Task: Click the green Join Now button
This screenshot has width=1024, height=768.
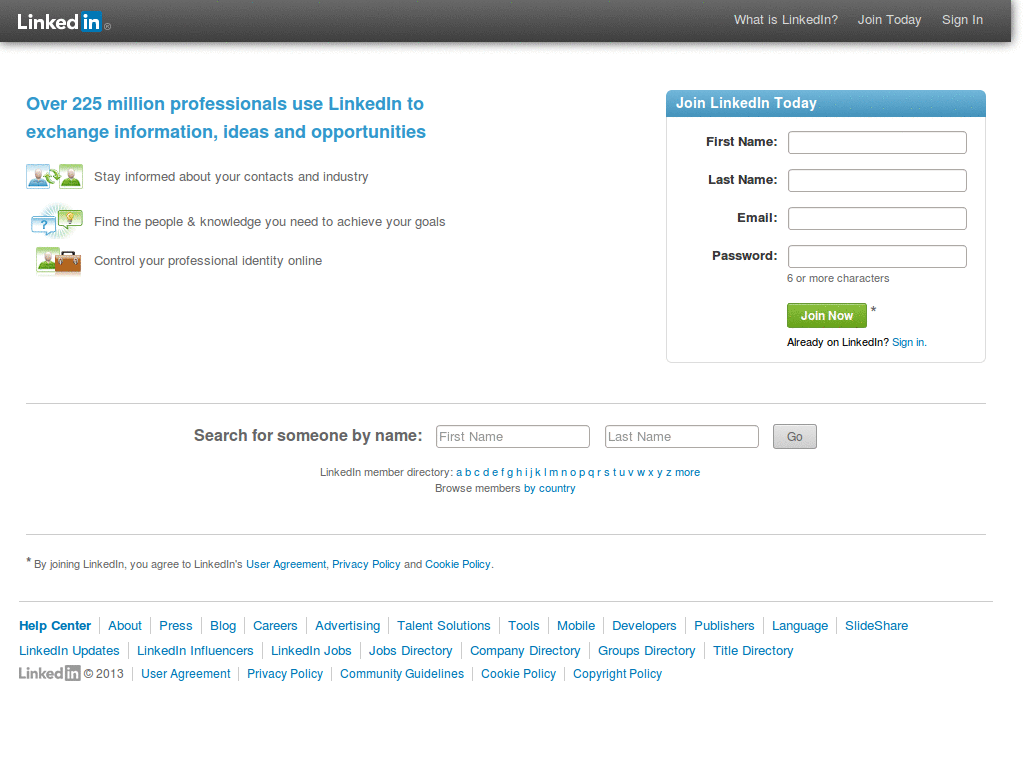Action: pos(827,315)
